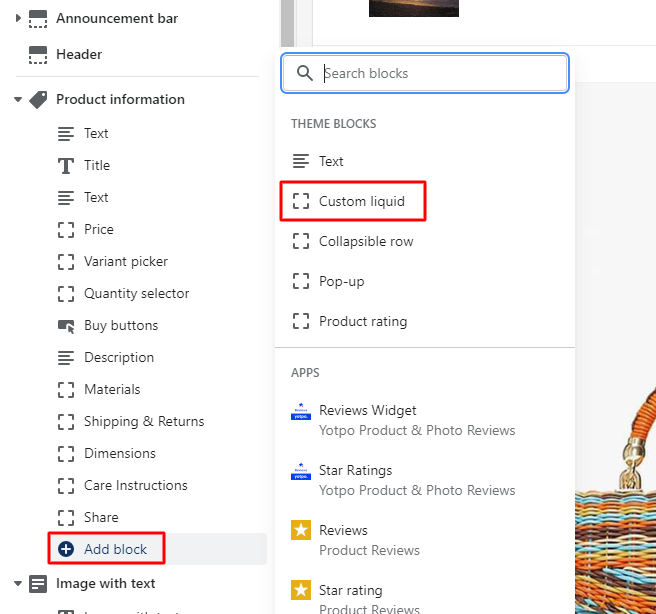Click the Add block plus icon
This screenshot has width=656, height=614.
66,549
